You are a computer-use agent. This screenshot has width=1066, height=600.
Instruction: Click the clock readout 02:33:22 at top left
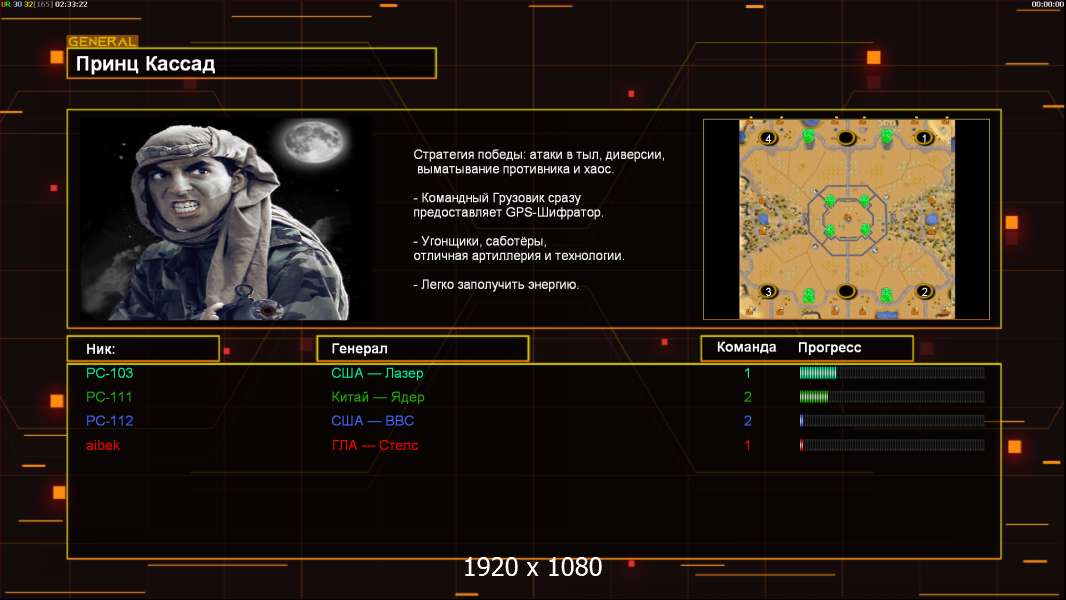click(71, 4)
